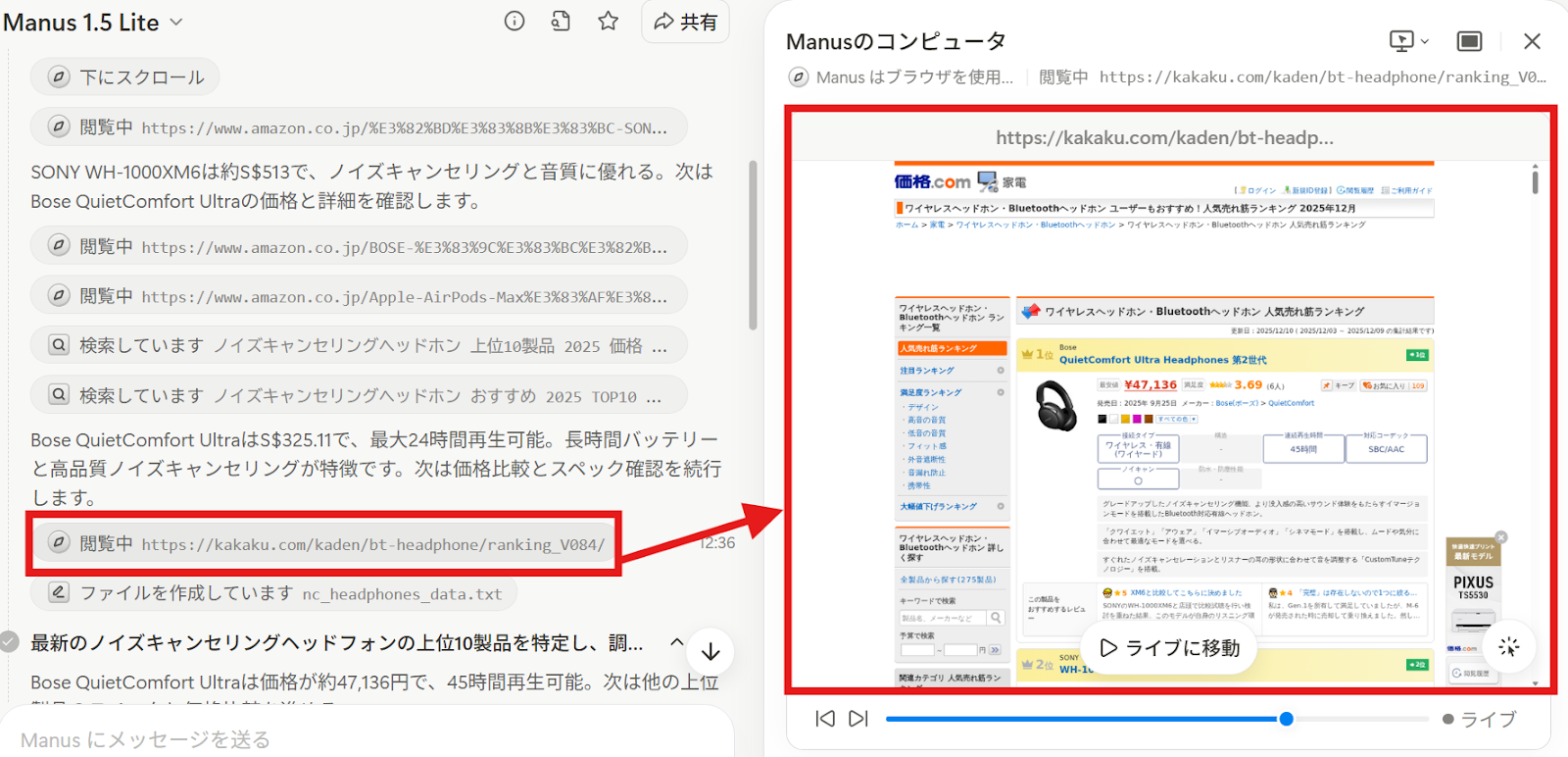Open the 上位10製品 2025 価格 search step
Image resolution: width=1568 pixels, height=757 pixels.
pos(359,345)
